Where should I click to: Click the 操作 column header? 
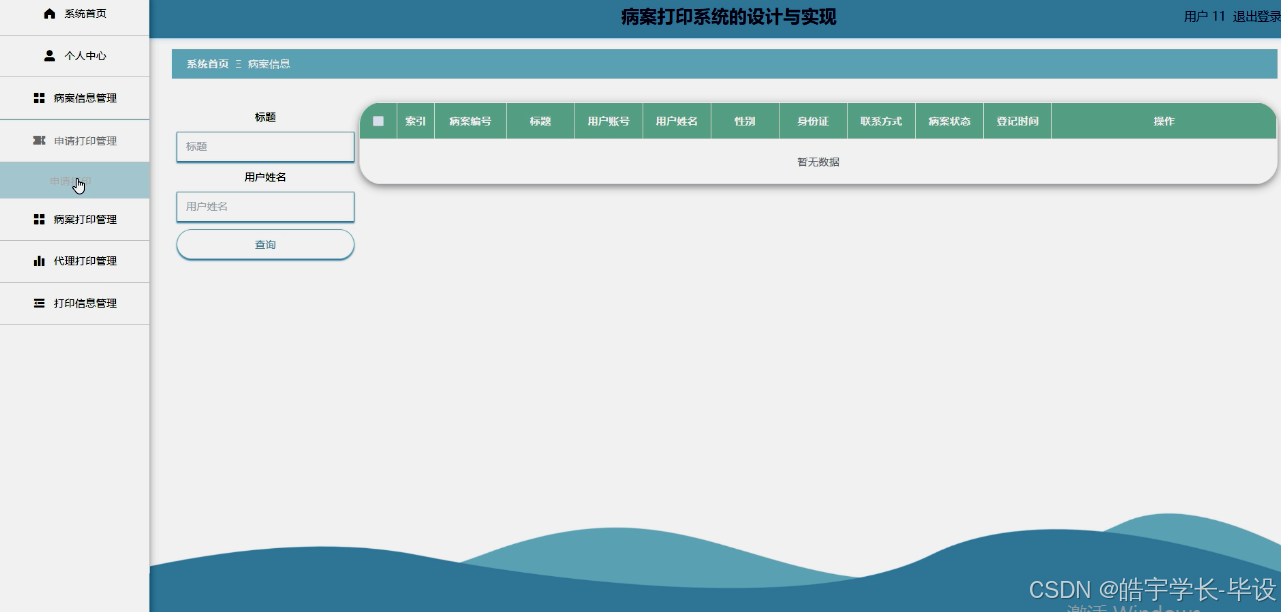[x=1163, y=120]
